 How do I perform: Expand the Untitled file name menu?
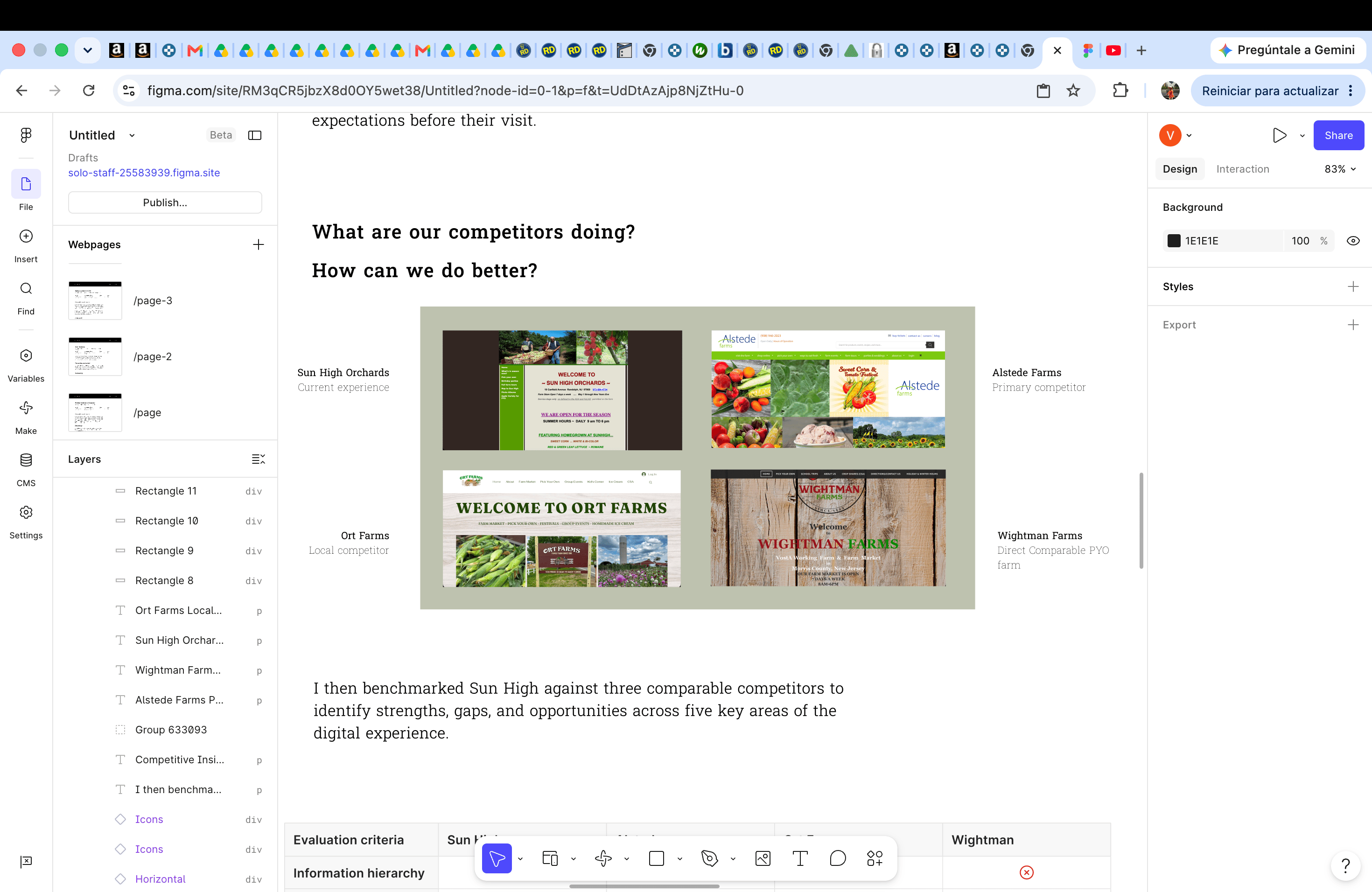click(x=132, y=135)
